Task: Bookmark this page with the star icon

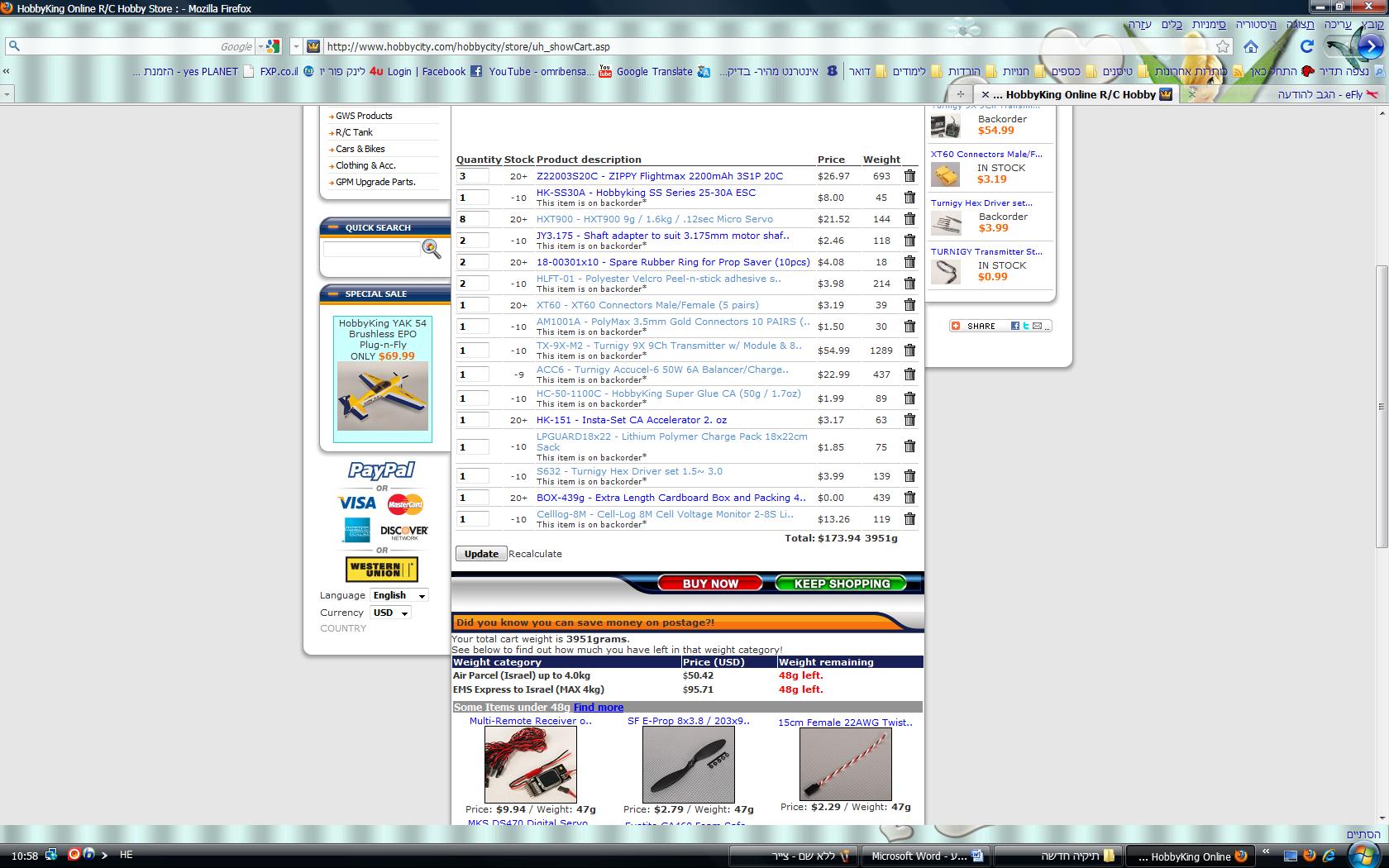Action: 1223,47
